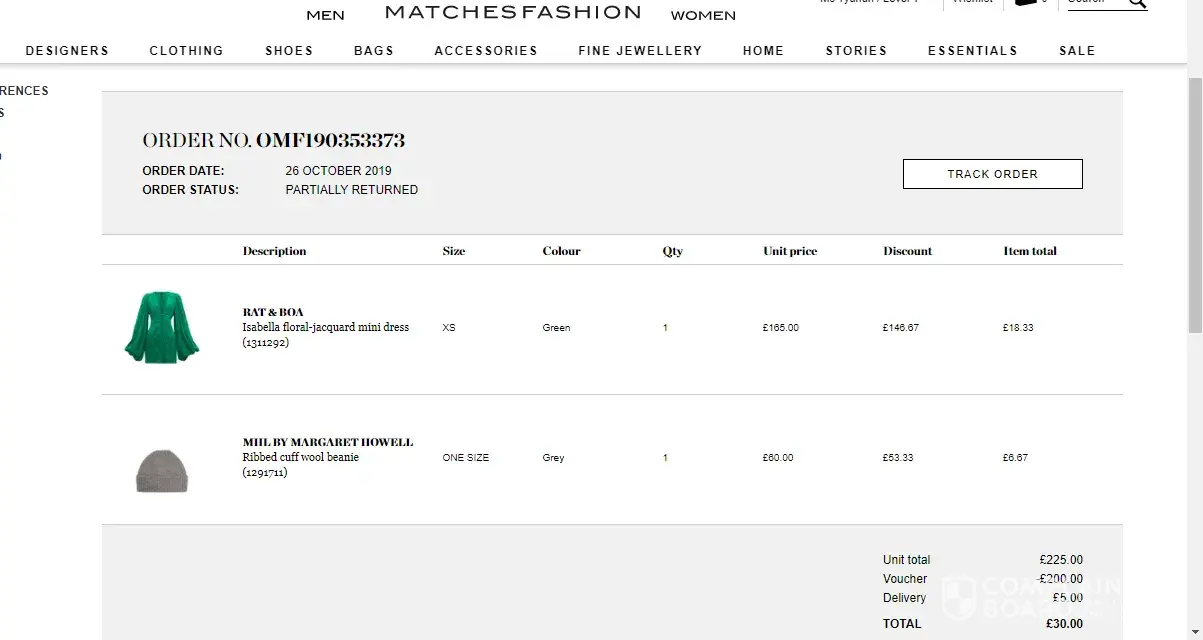The image size is (1203, 640).
Task: Click the green mini dress thumbnail
Action: point(162,327)
